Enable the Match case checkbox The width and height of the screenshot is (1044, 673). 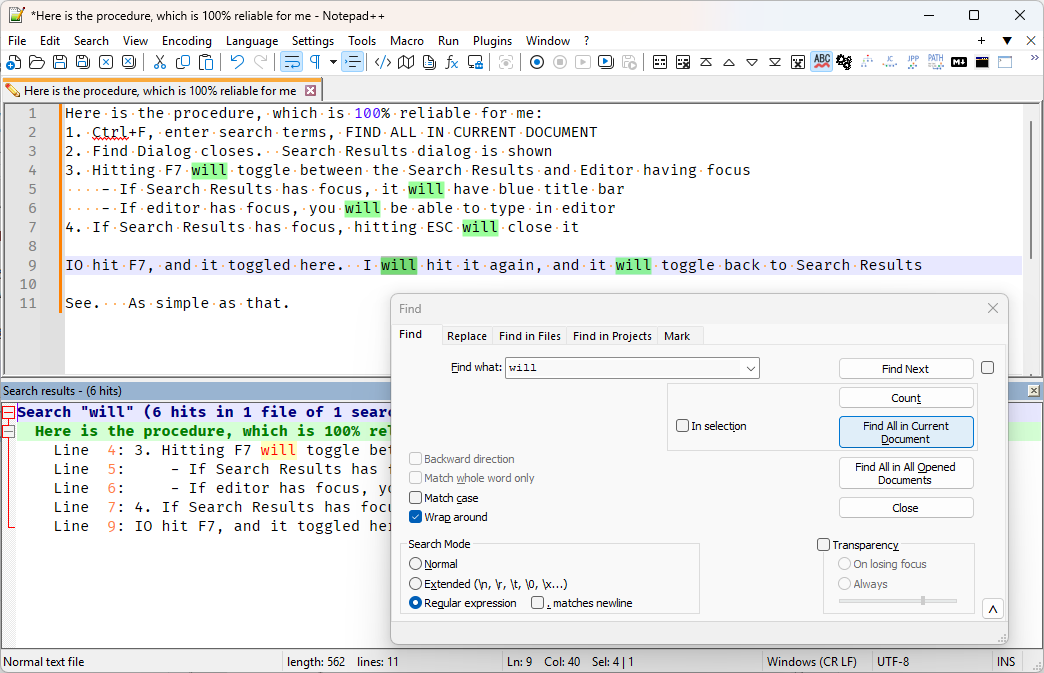[x=416, y=498]
